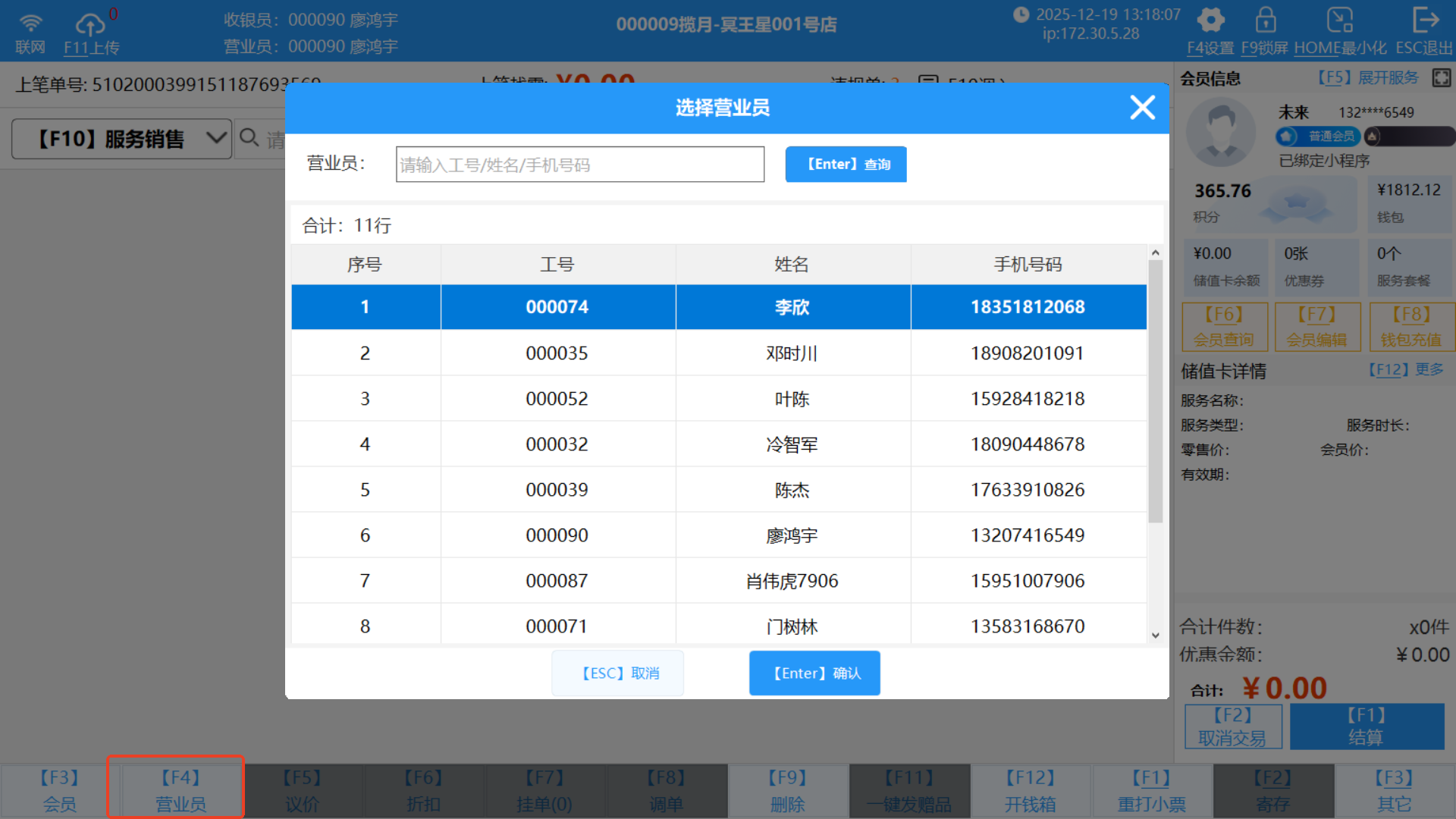Screen dimensions: 1456x819
Task: Open F4 settings gear icon
Action: pyautogui.click(x=1210, y=20)
